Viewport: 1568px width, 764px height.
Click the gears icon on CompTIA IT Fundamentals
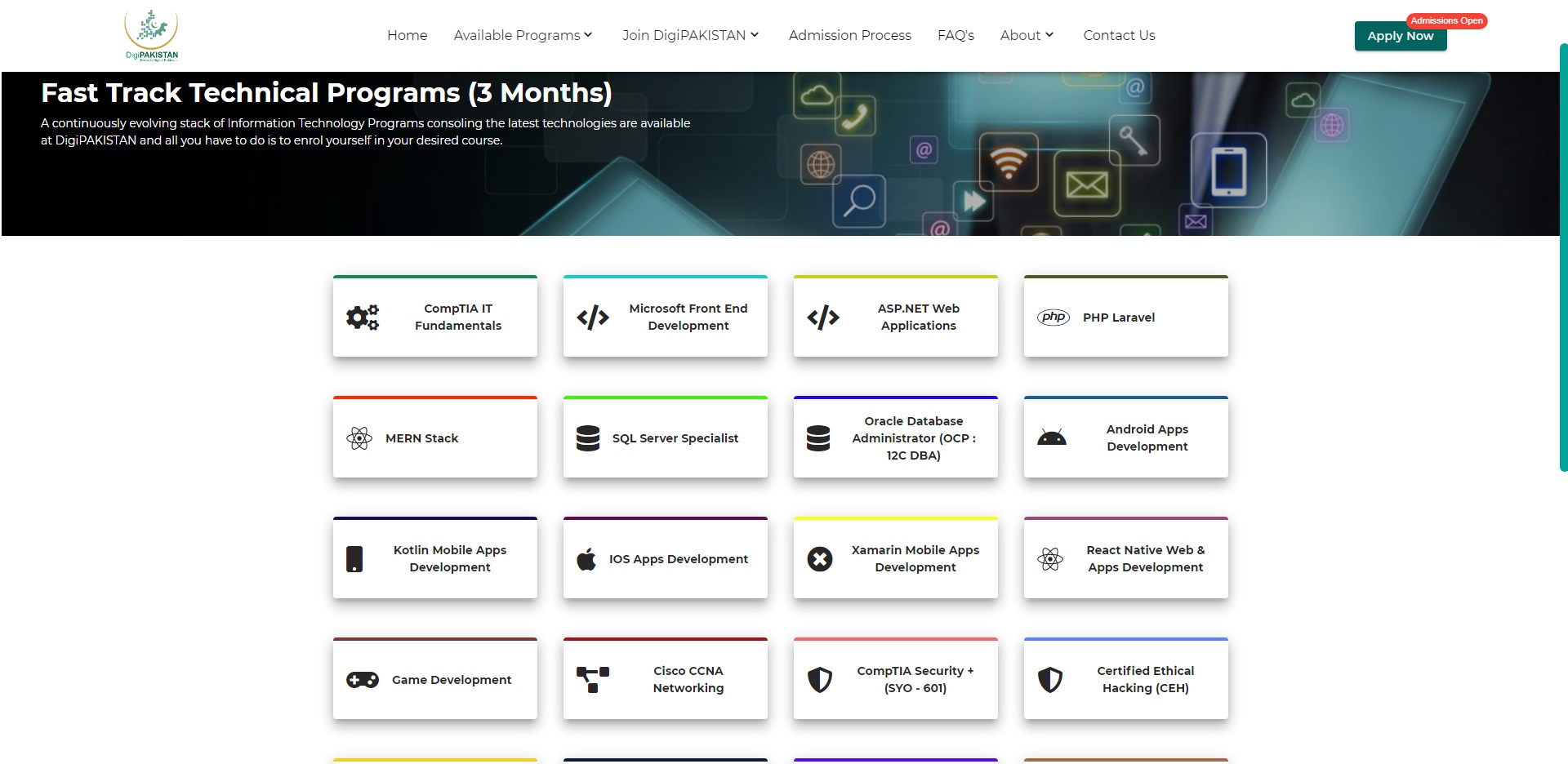(363, 317)
